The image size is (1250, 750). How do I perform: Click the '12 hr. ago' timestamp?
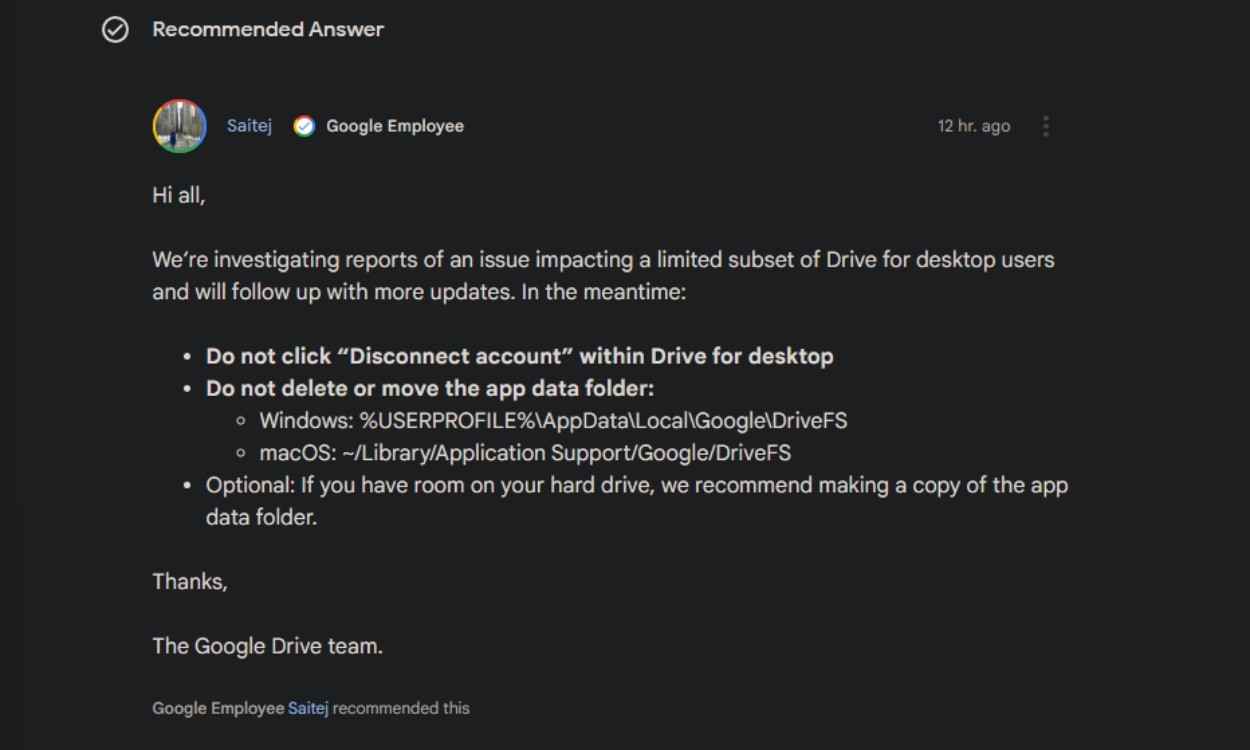974,126
